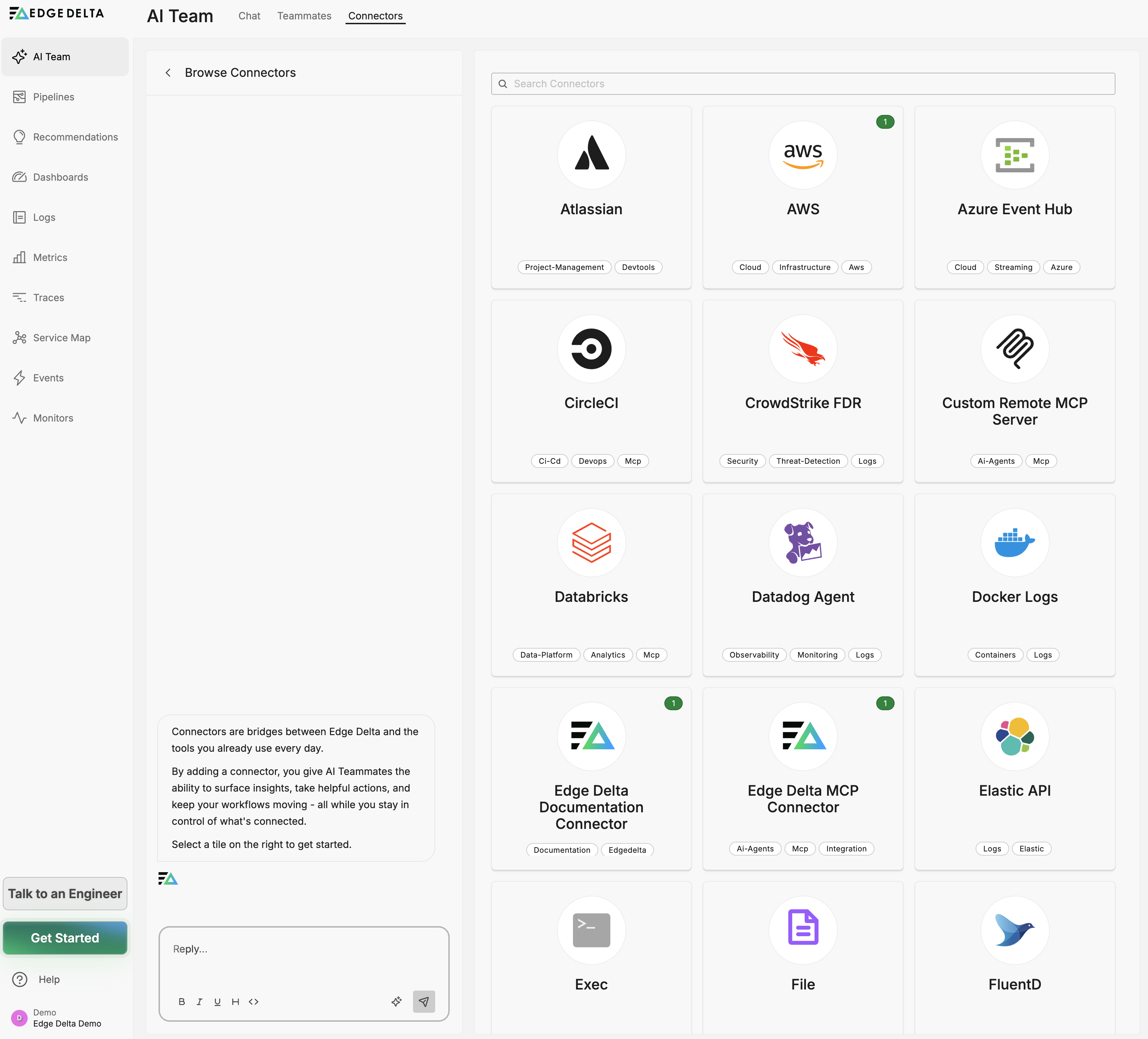Click the Datadog Agent dog icon
The width and height of the screenshot is (1148, 1039).
click(x=802, y=543)
